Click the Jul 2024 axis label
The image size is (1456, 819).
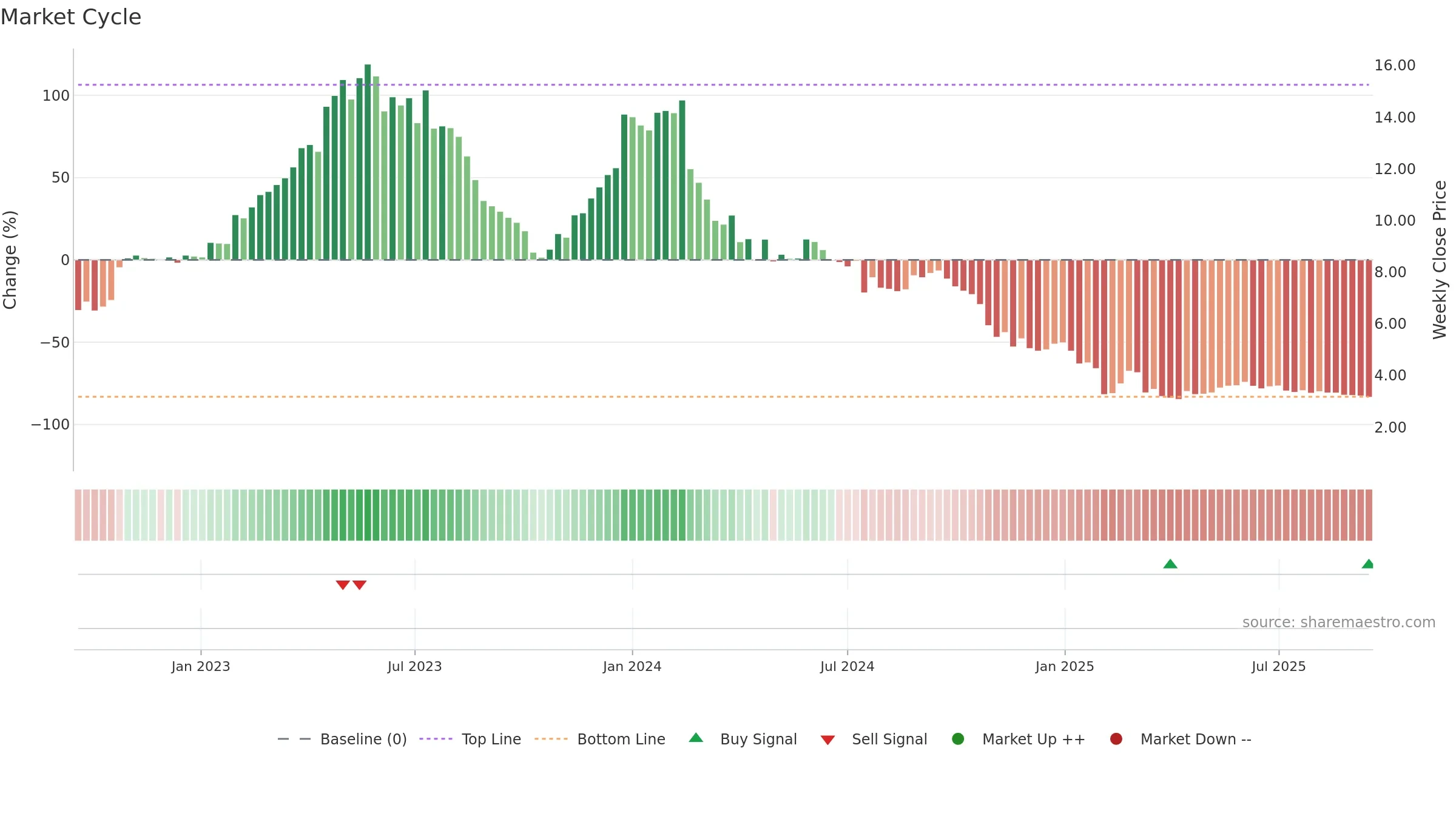[x=848, y=667]
